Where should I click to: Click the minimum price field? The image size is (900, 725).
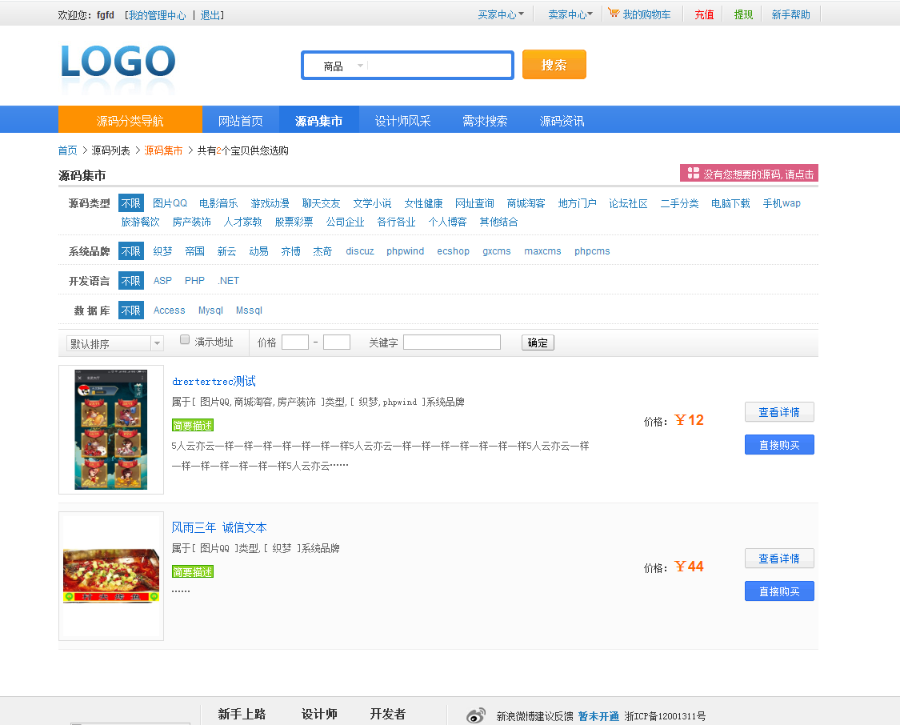pos(295,342)
